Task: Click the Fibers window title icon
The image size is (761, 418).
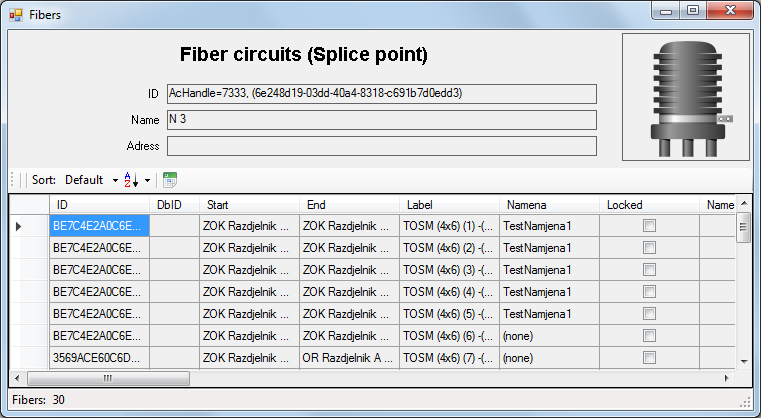Action: point(16,15)
